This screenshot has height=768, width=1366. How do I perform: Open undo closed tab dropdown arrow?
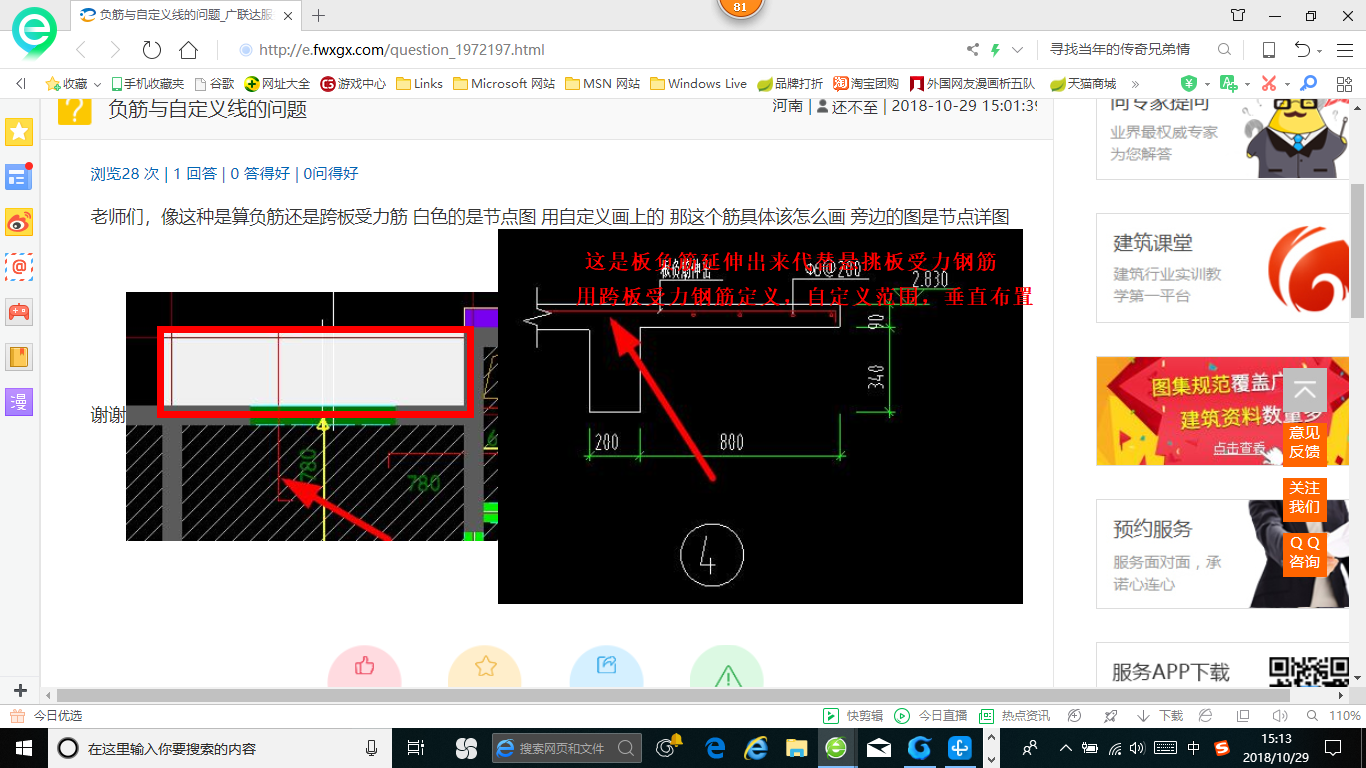coord(1320,51)
